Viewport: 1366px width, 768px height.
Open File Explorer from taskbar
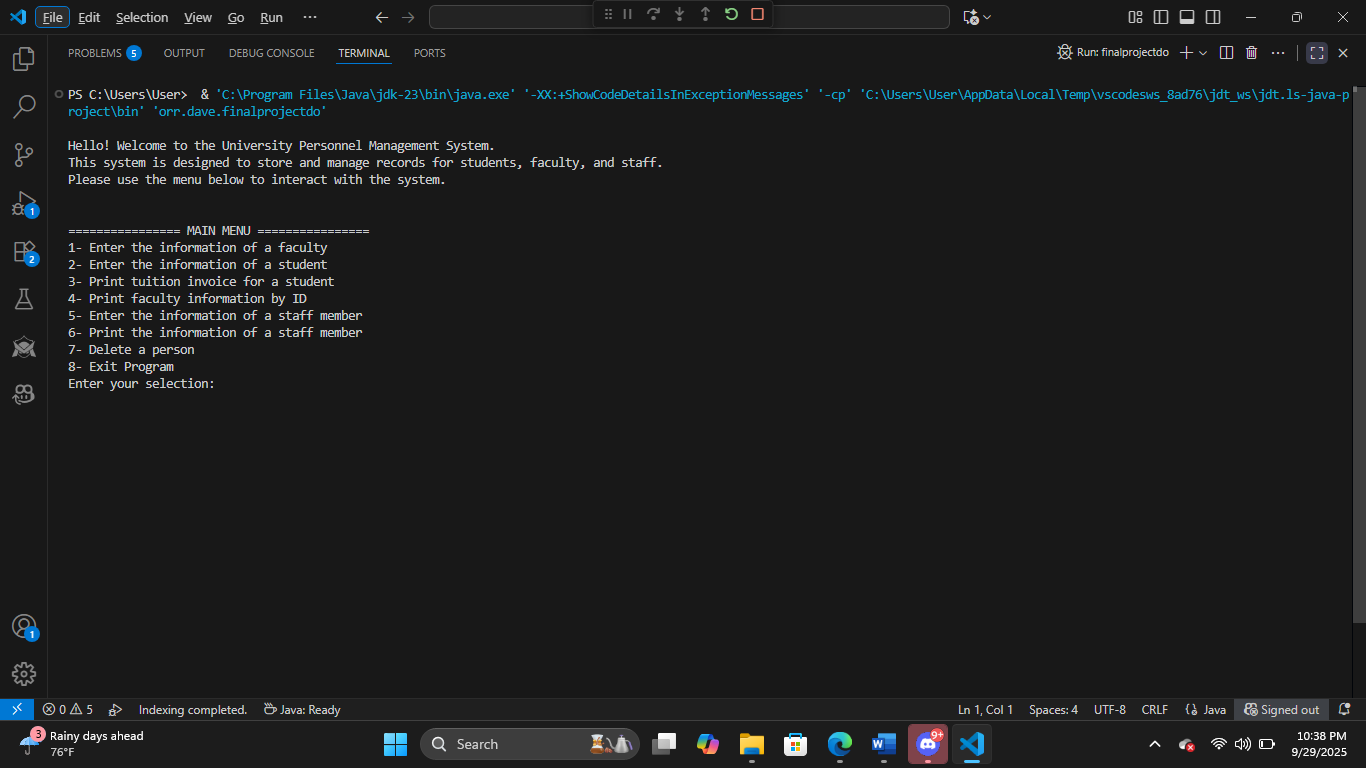coord(752,744)
